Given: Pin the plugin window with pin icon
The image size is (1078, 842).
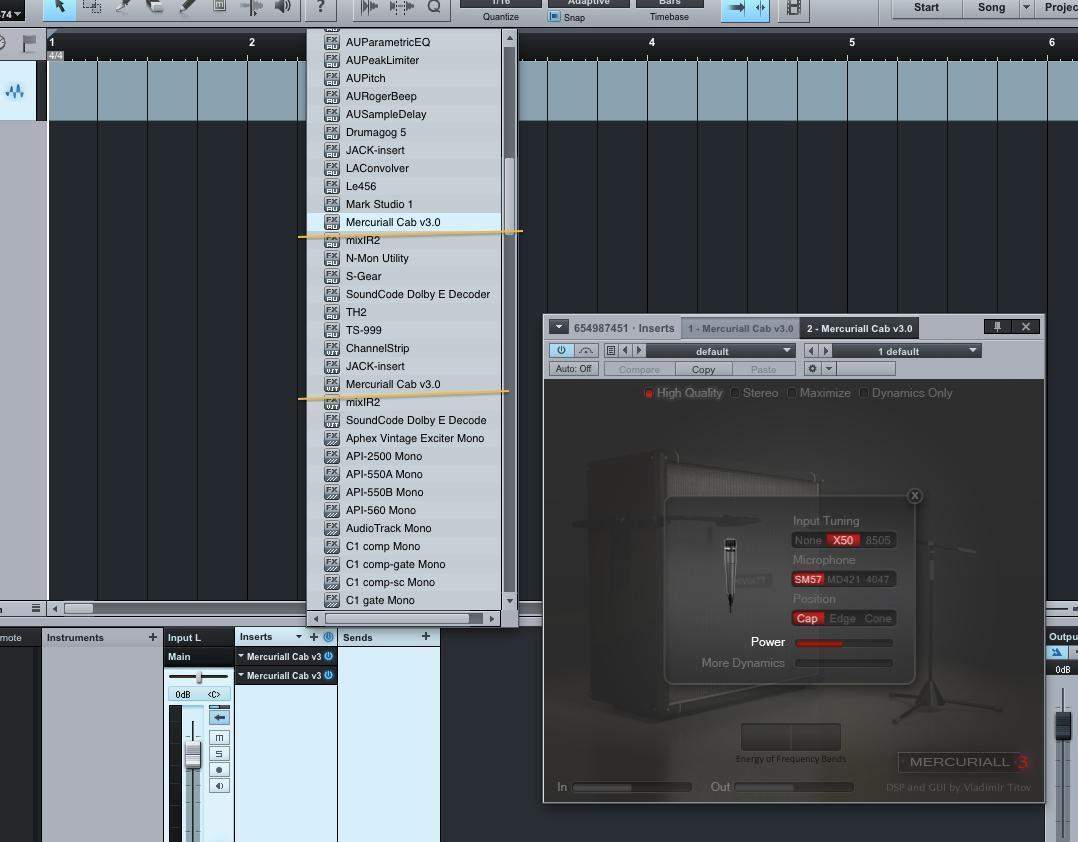Looking at the screenshot, I should [997, 327].
